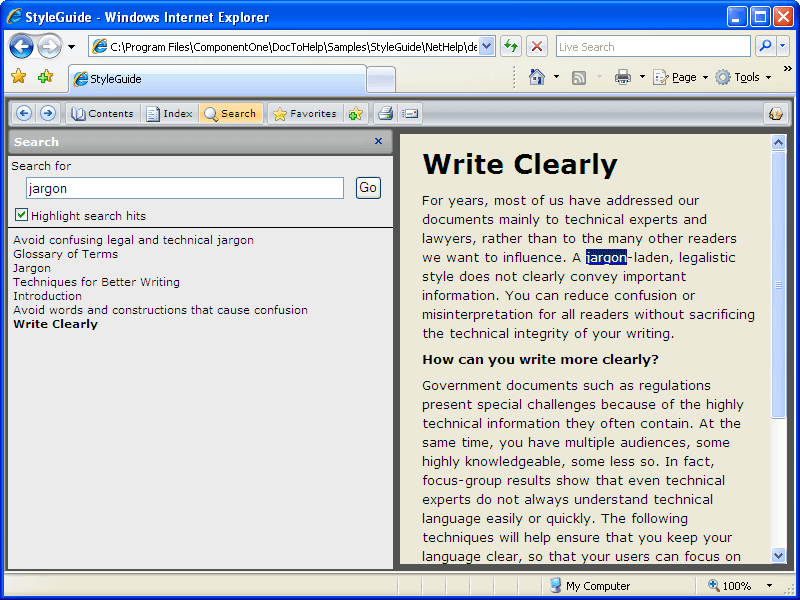This screenshot has height=600, width=800.
Task: Click the browser Back arrow button
Action: coord(21,46)
